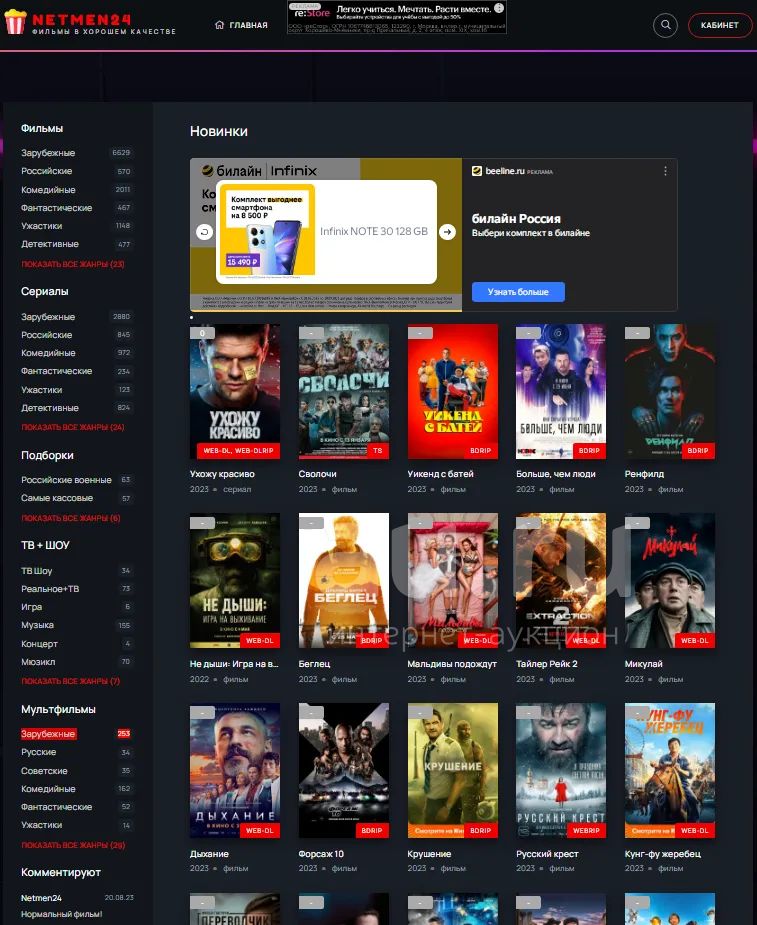This screenshot has width=757, height=925.
Task: Open Микулай movie poster
Action: click(670, 580)
